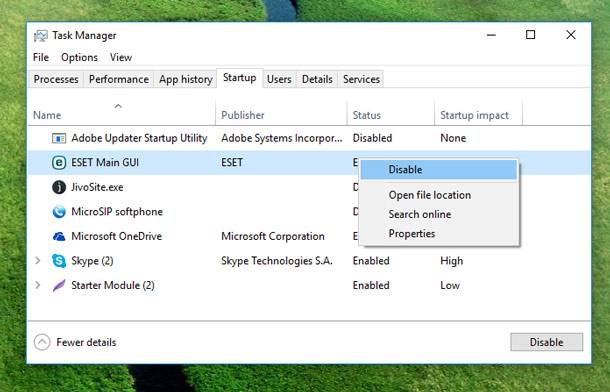610x392 pixels.
Task: Choose Open file location in context menu
Action: click(x=439, y=195)
